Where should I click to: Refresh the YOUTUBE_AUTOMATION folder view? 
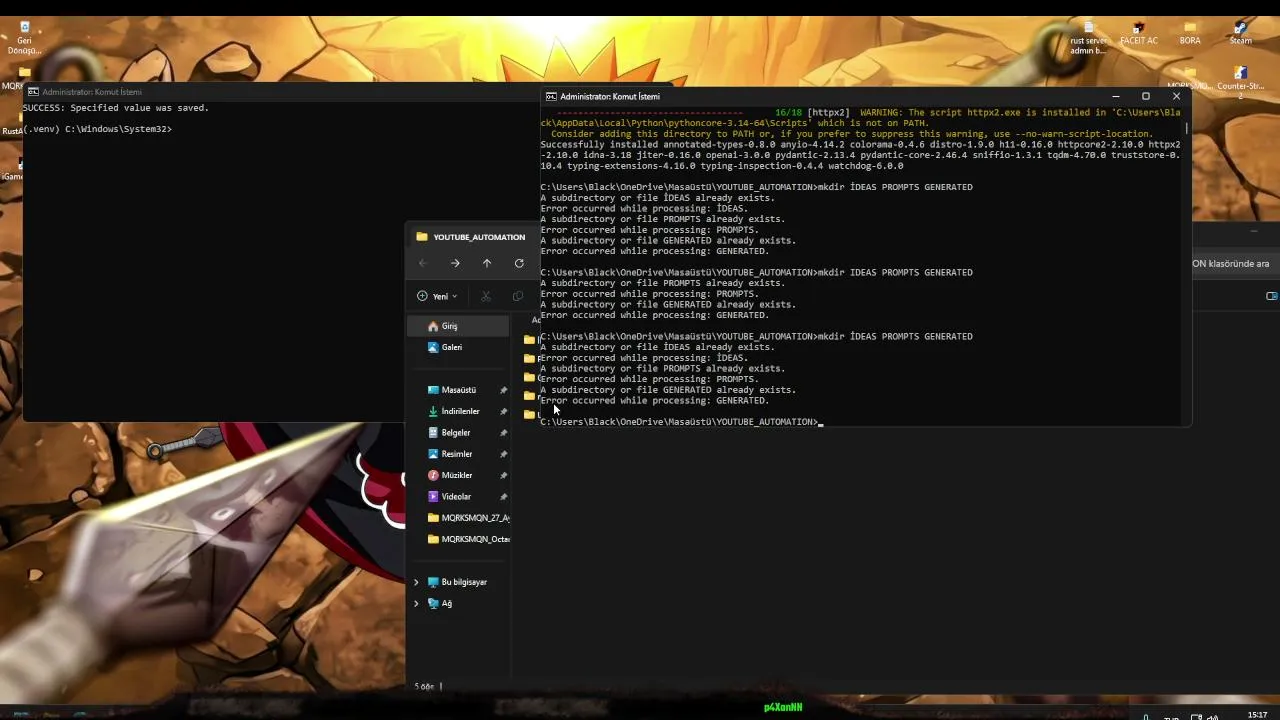(519, 263)
